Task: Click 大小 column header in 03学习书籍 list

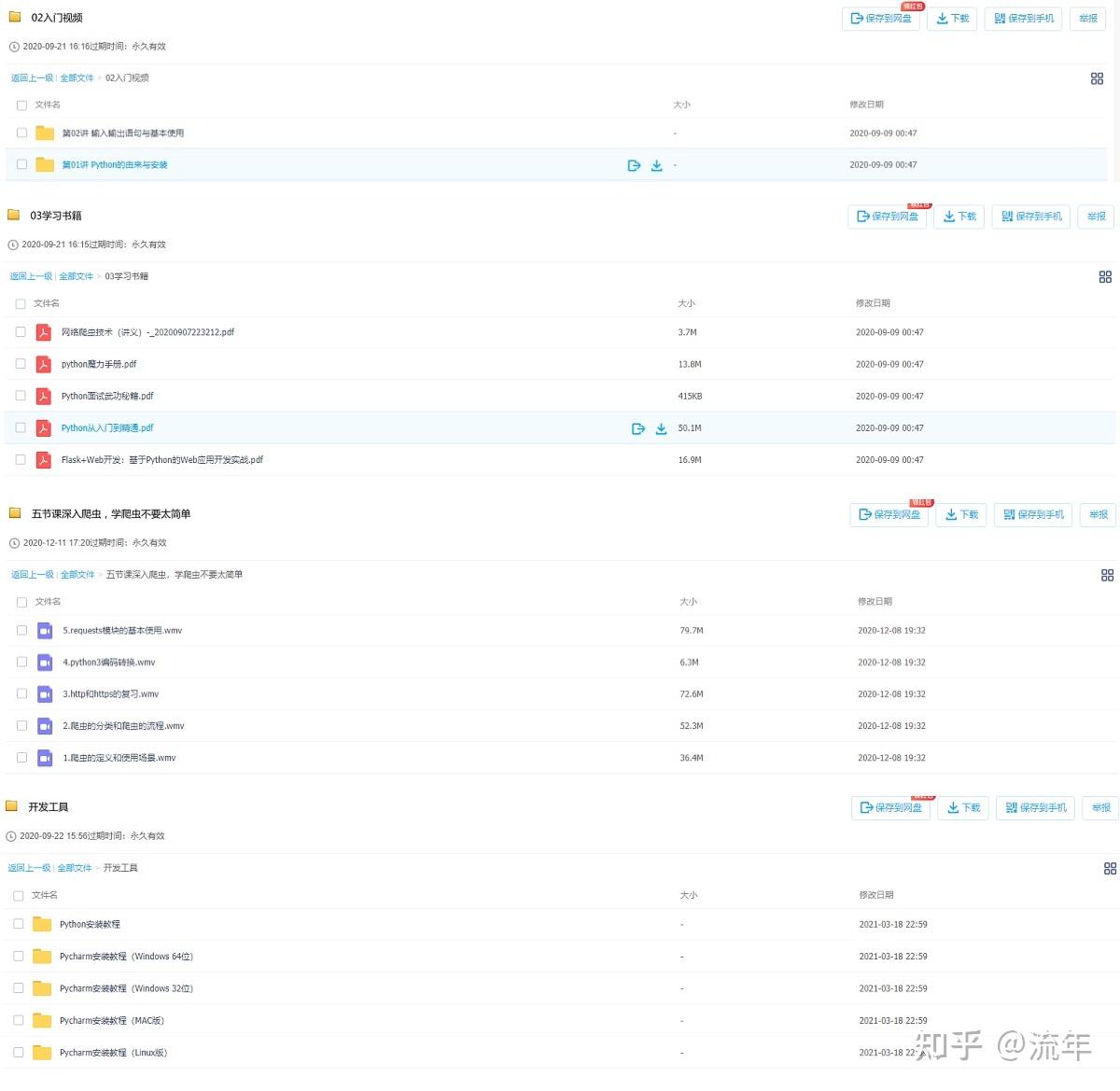Action: click(x=686, y=303)
